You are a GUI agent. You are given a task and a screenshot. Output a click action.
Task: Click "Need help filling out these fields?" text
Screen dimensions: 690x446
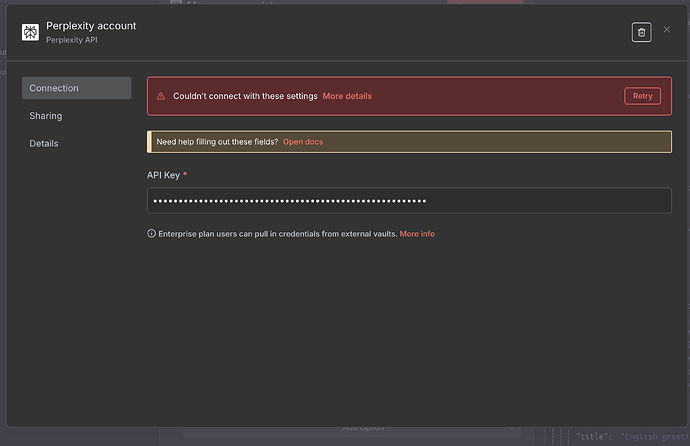pyautogui.click(x=217, y=142)
